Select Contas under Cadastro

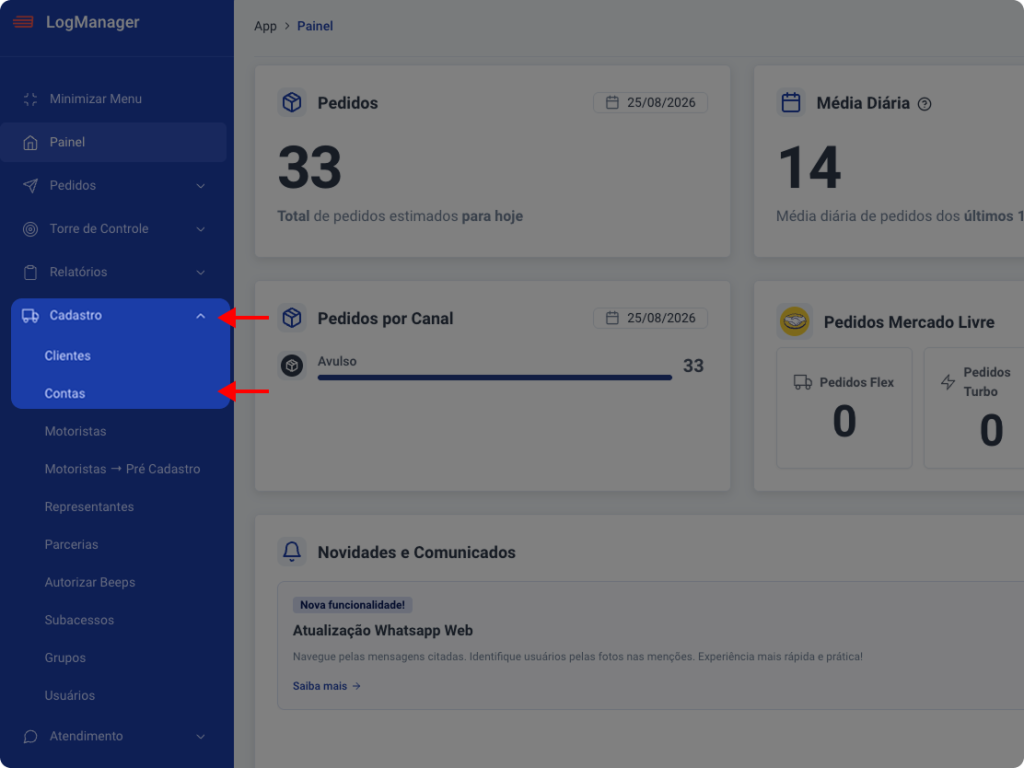coord(65,394)
